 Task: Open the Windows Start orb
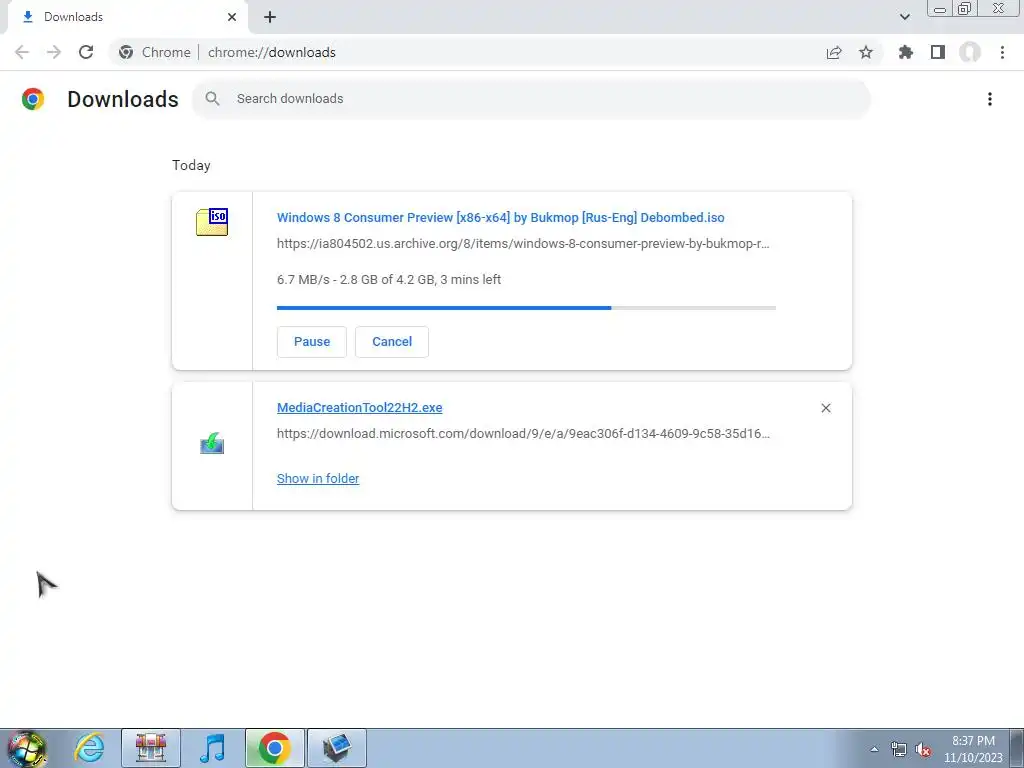(x=27, y=748)
